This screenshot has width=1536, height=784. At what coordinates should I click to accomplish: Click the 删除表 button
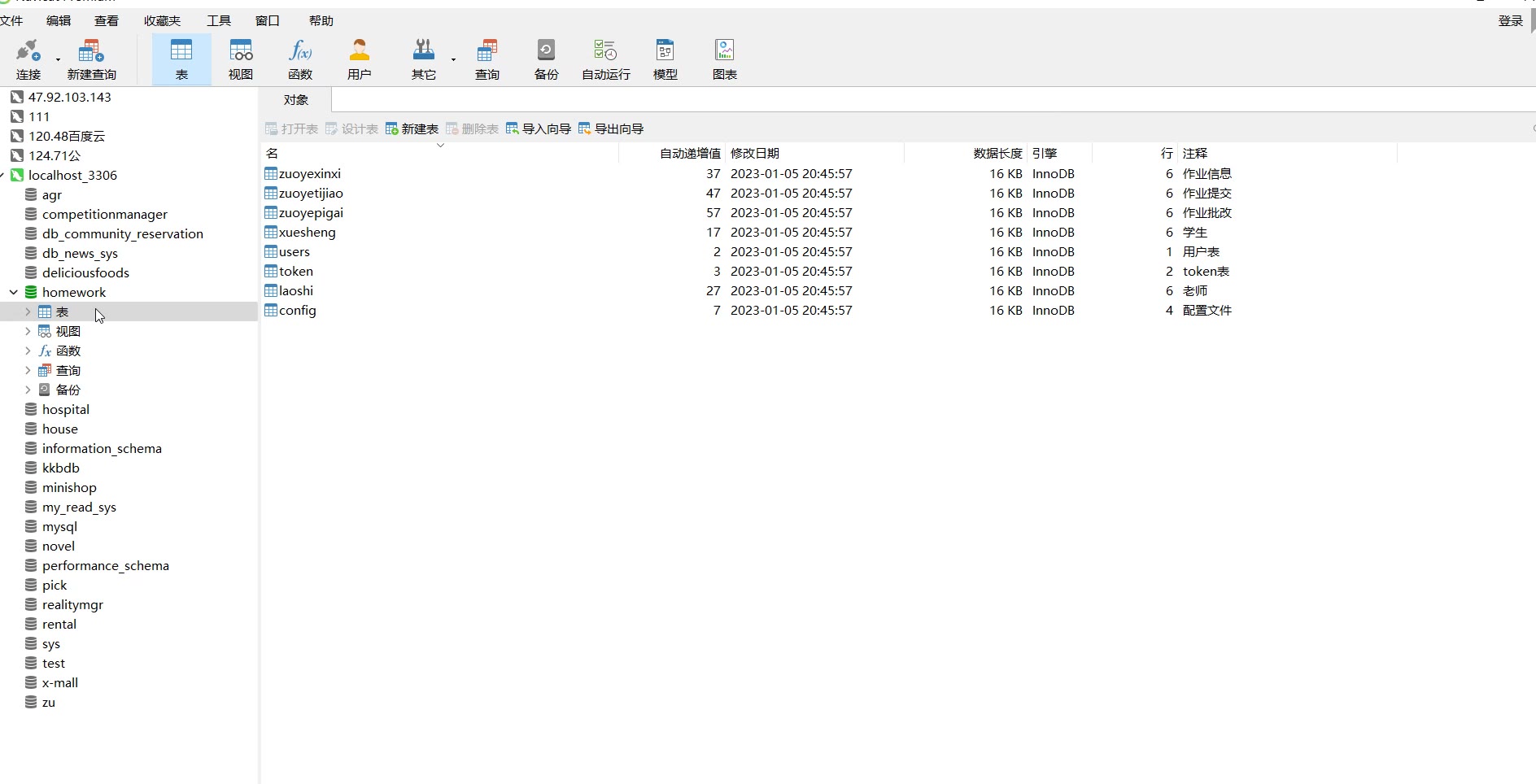(x=472, y=128)
